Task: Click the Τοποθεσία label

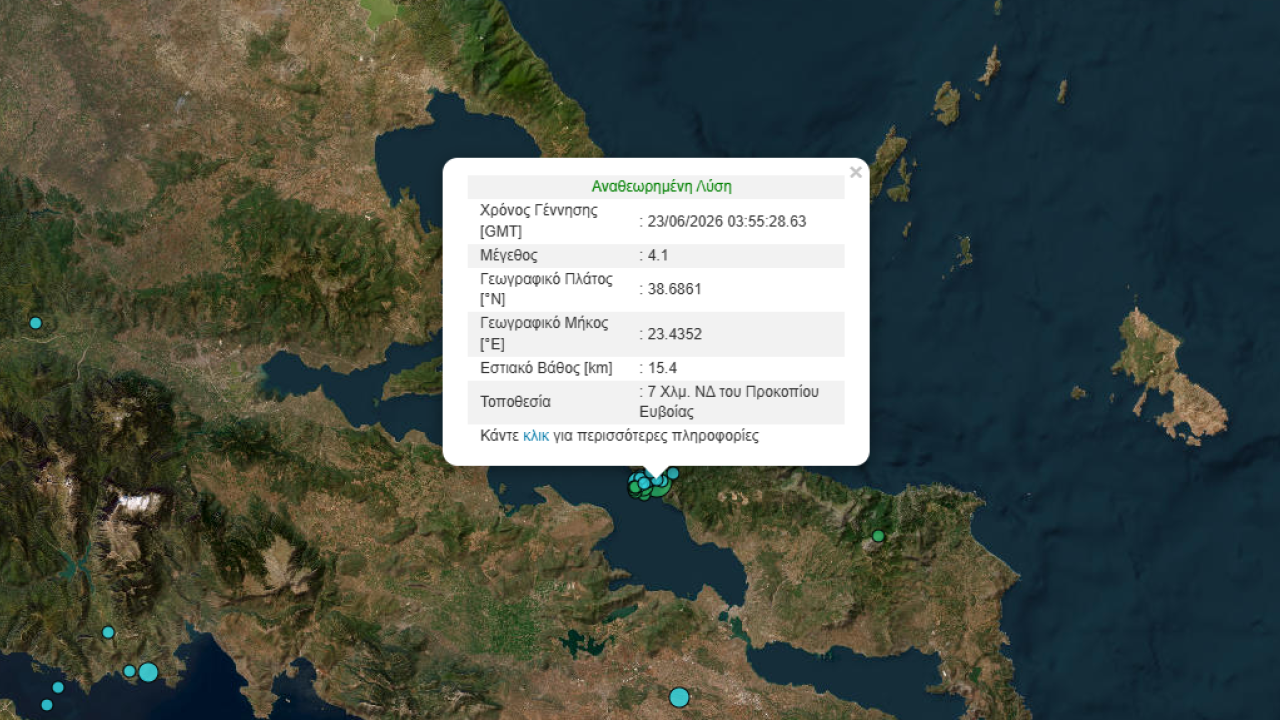Action: 516,402
